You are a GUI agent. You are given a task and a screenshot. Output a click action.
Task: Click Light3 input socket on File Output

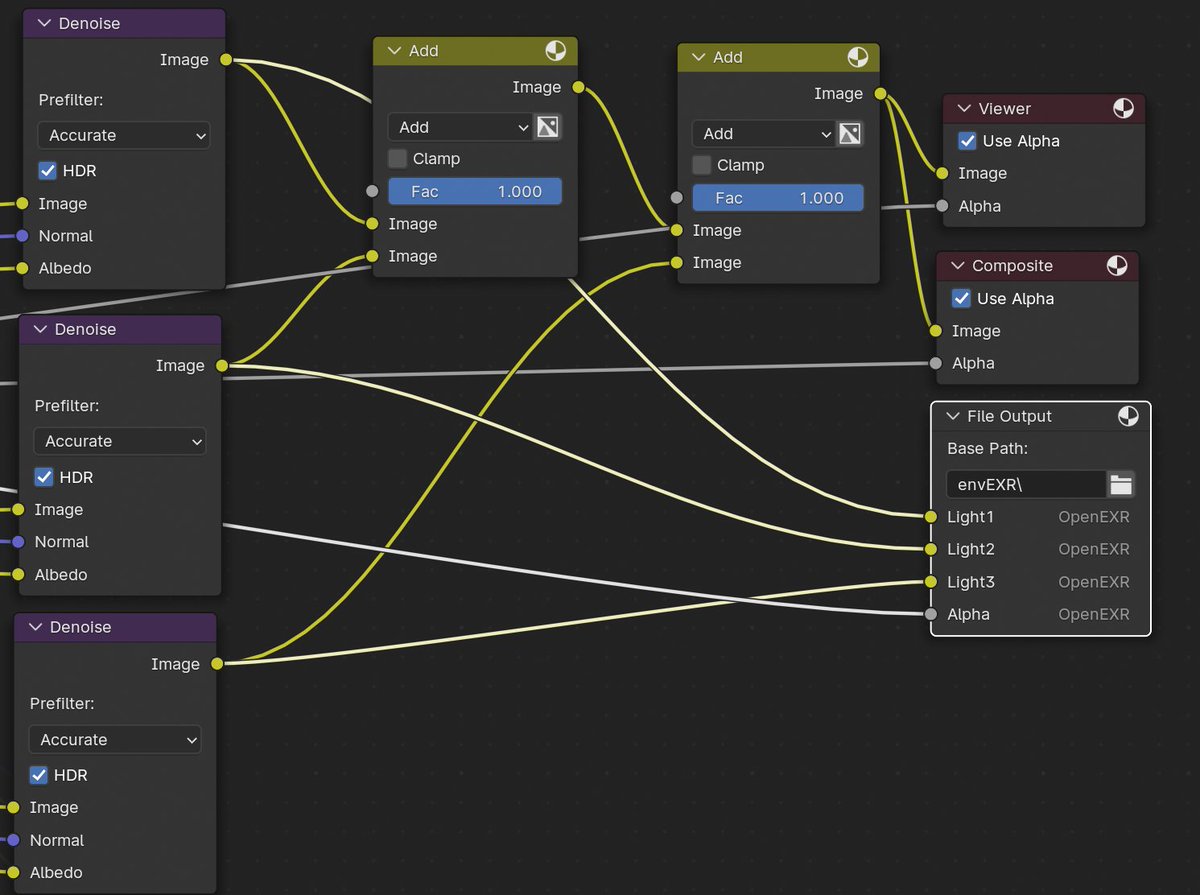point(931,582)
